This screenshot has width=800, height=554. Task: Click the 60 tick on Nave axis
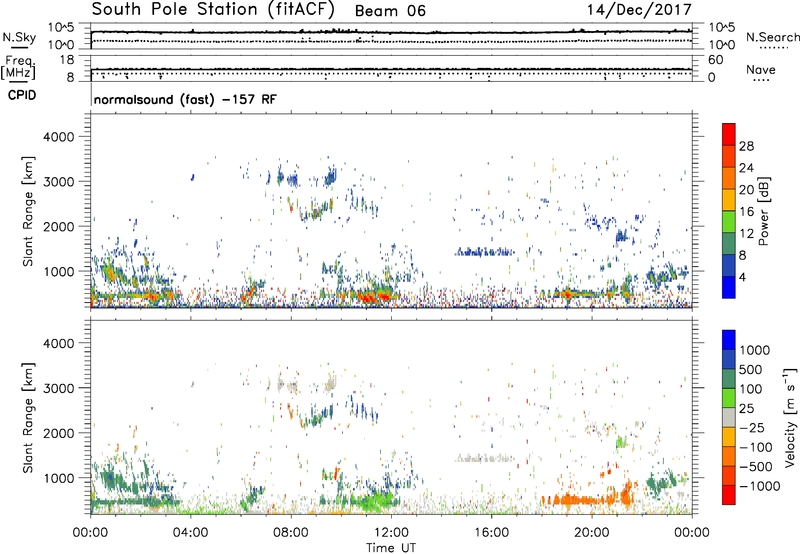[x=715, y=60]
